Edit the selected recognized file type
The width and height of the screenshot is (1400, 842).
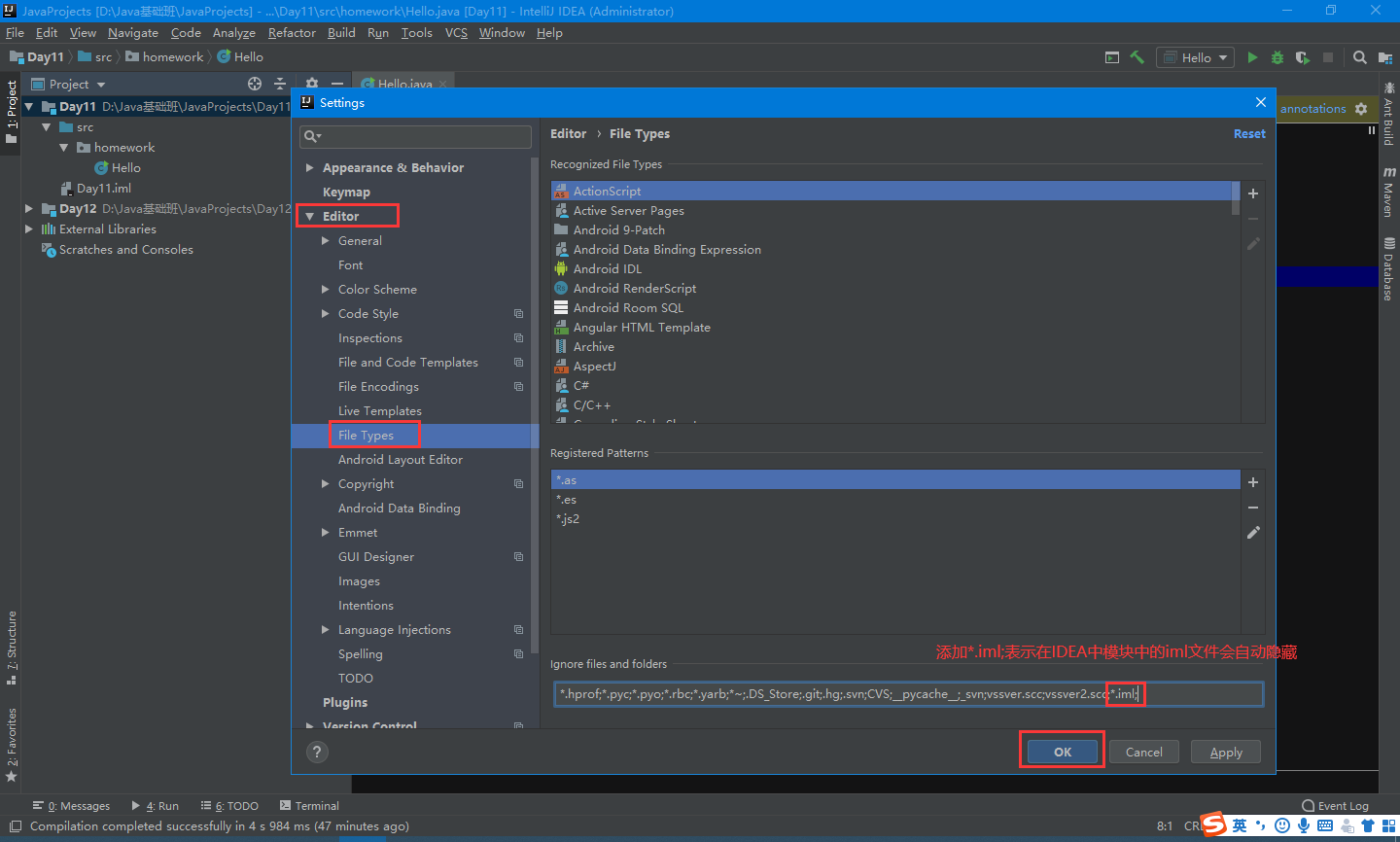point(1253,244)
